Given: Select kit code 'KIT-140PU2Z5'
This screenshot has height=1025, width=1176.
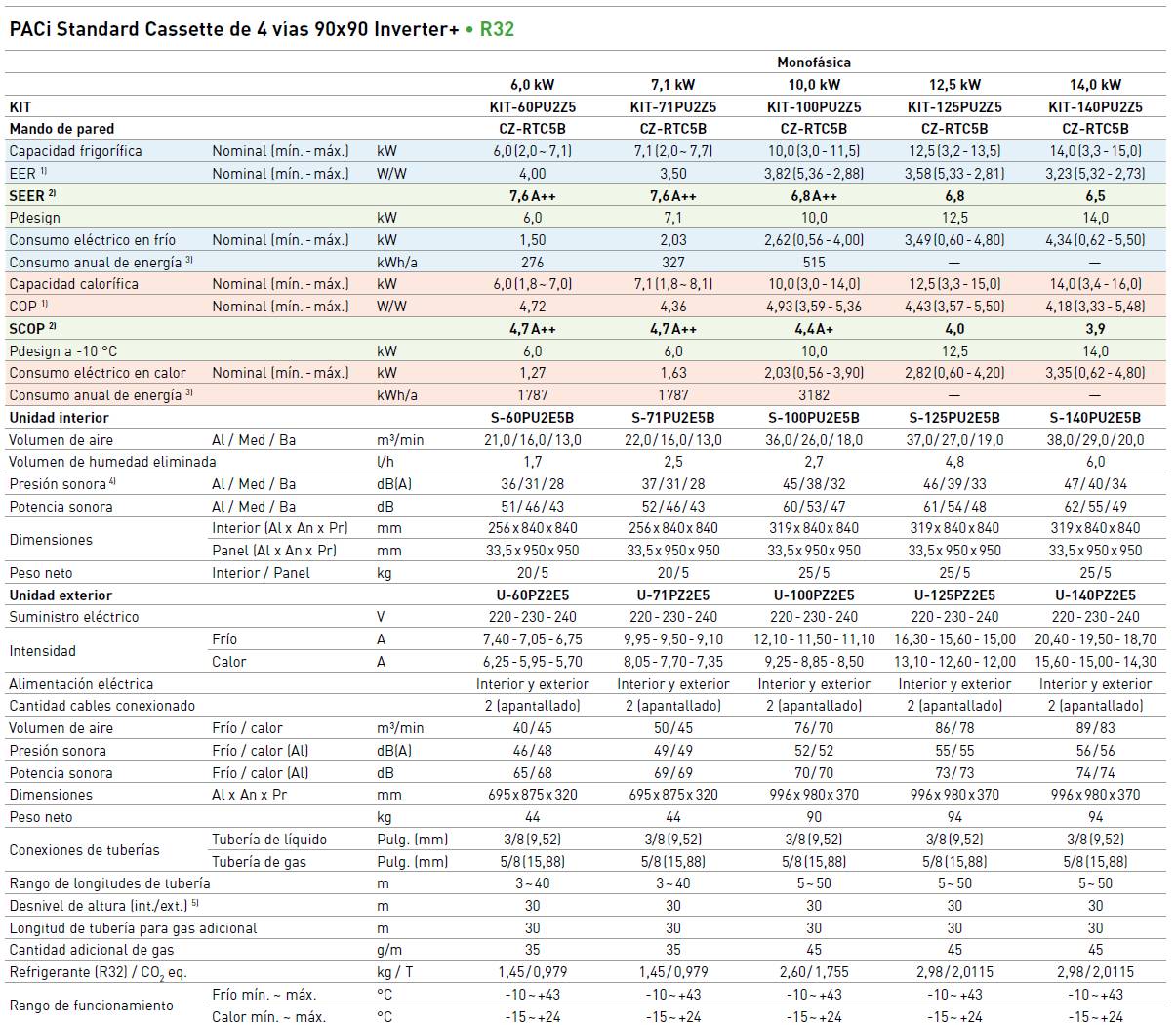Looking at the screenshot, I should click(1095, 107).
